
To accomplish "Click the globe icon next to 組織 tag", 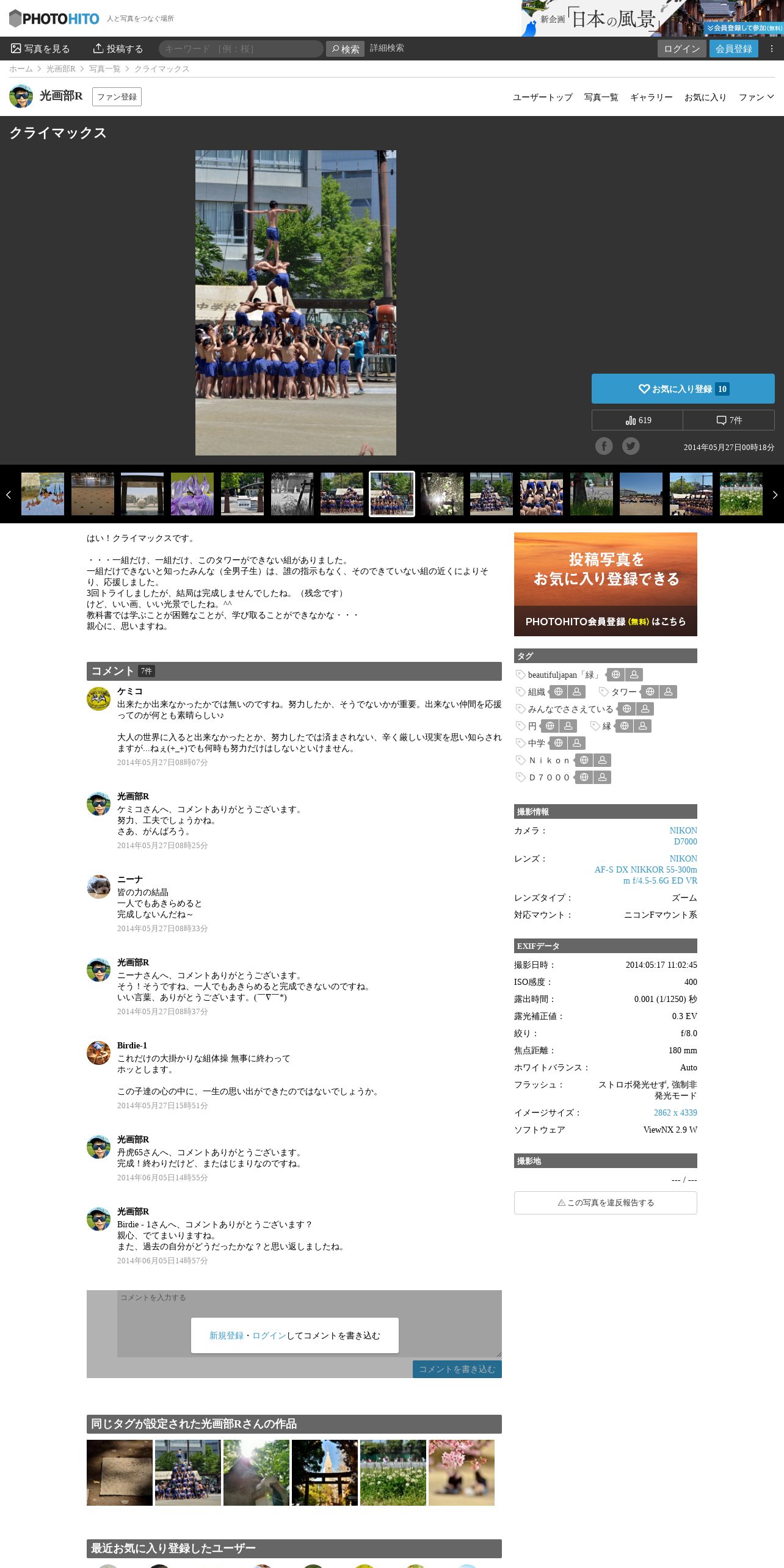I will [558, 692].
